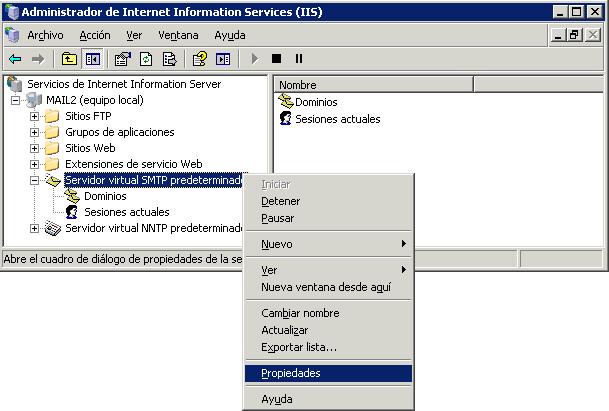Click Extensiones de servicio Web folder icon
Screen dimensions: 609x411
(x=52, y=164)
